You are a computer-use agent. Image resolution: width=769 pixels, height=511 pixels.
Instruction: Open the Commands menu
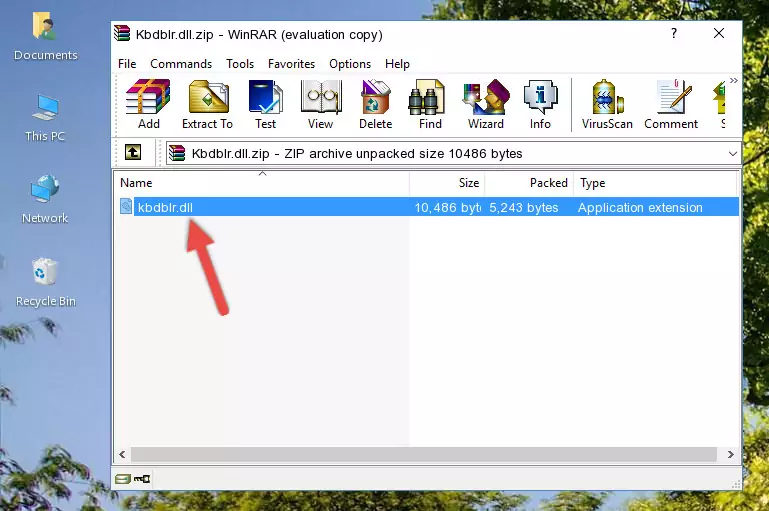pyautogui.click(x=181, y=64)
